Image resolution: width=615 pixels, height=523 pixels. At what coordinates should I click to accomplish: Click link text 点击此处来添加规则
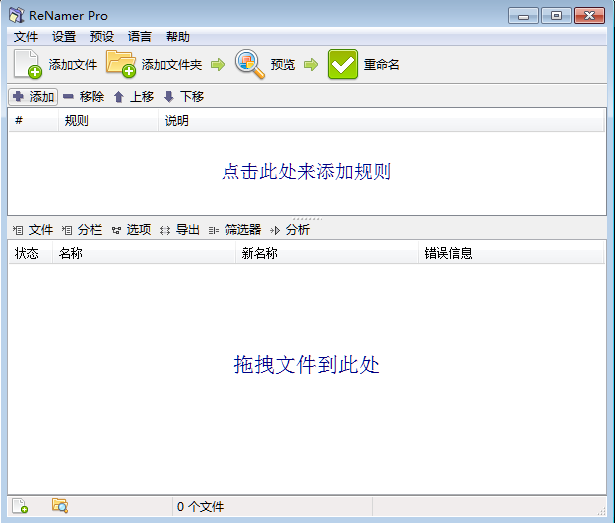pos(306,171)
